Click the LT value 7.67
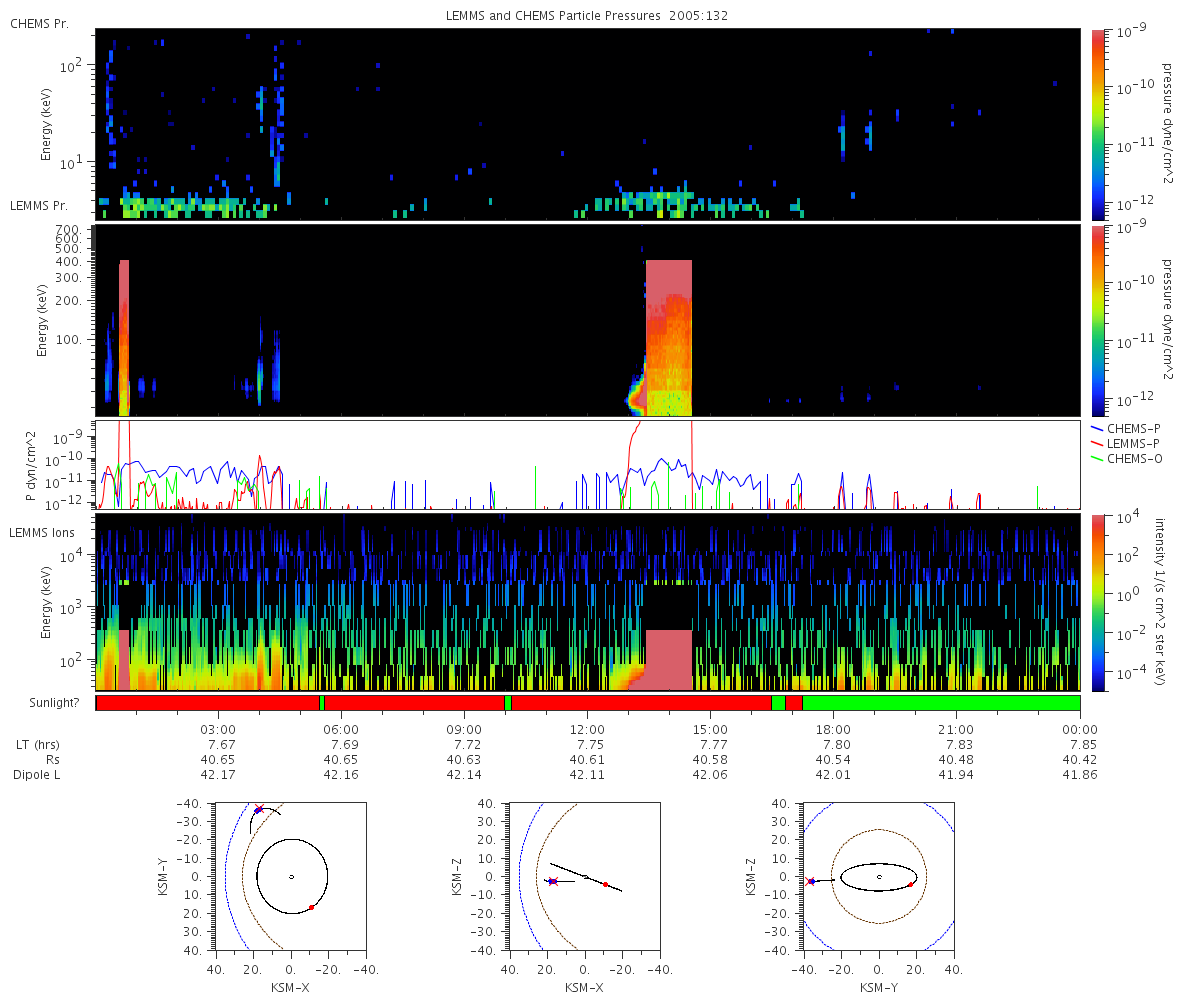This screenshot has width=1200, height=1000. (219, 745)
